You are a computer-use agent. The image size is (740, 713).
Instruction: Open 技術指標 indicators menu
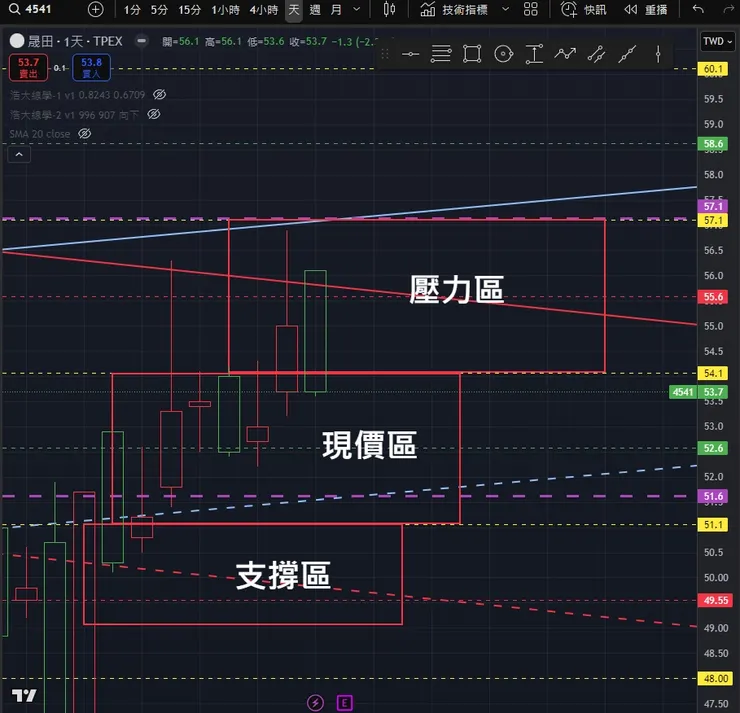(454, 9)
